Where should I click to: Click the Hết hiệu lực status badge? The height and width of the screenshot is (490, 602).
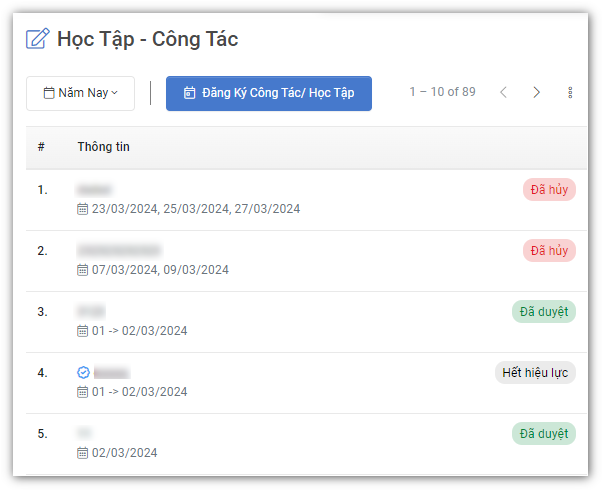point(535,373)
